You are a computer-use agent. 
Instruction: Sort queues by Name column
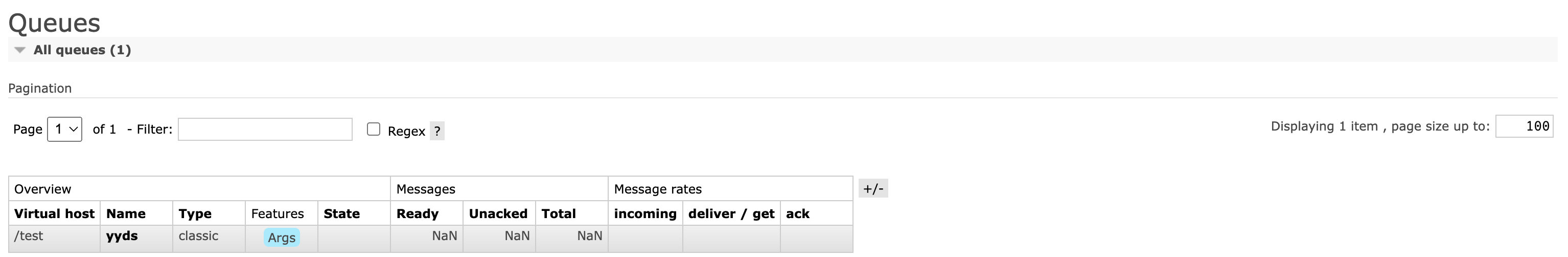(126, 213)
